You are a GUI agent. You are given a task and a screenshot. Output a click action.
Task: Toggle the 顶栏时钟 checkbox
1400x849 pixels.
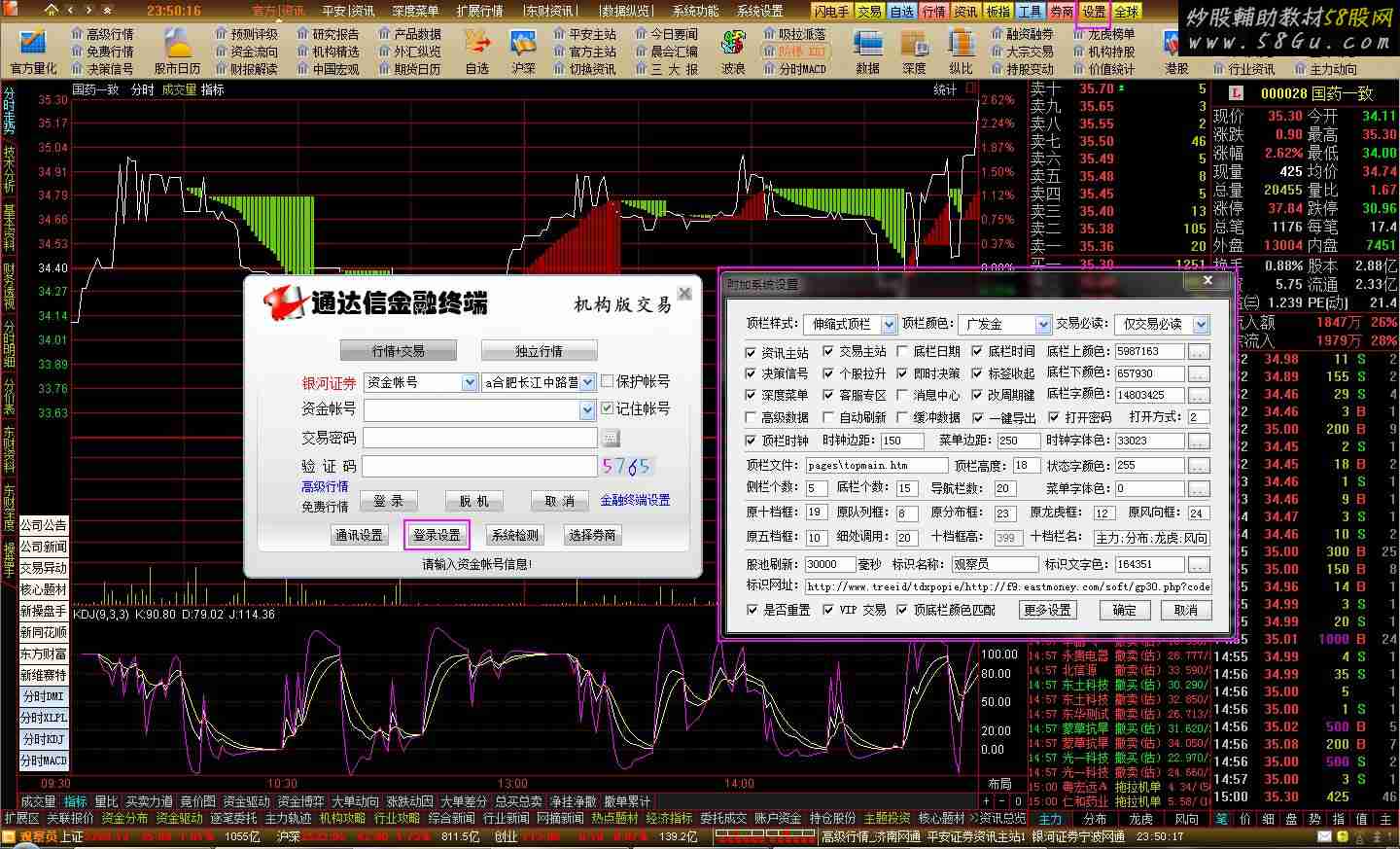751,440
